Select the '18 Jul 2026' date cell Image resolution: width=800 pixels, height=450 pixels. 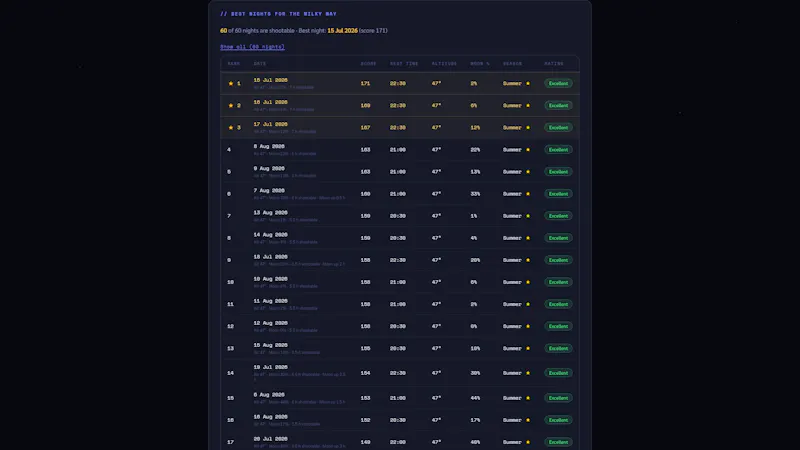click(270, 257)
